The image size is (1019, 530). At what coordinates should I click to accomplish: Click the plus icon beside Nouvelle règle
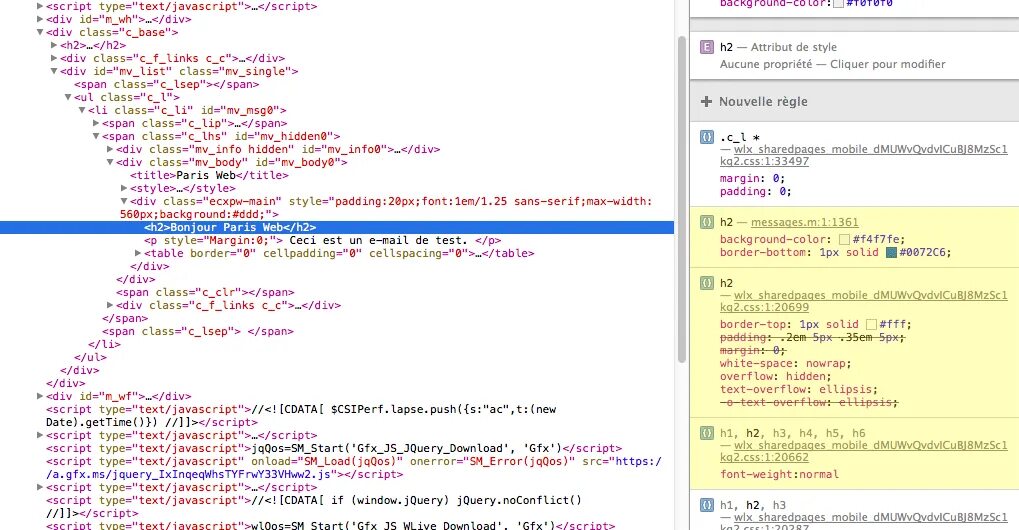click(x=706, y=101)
